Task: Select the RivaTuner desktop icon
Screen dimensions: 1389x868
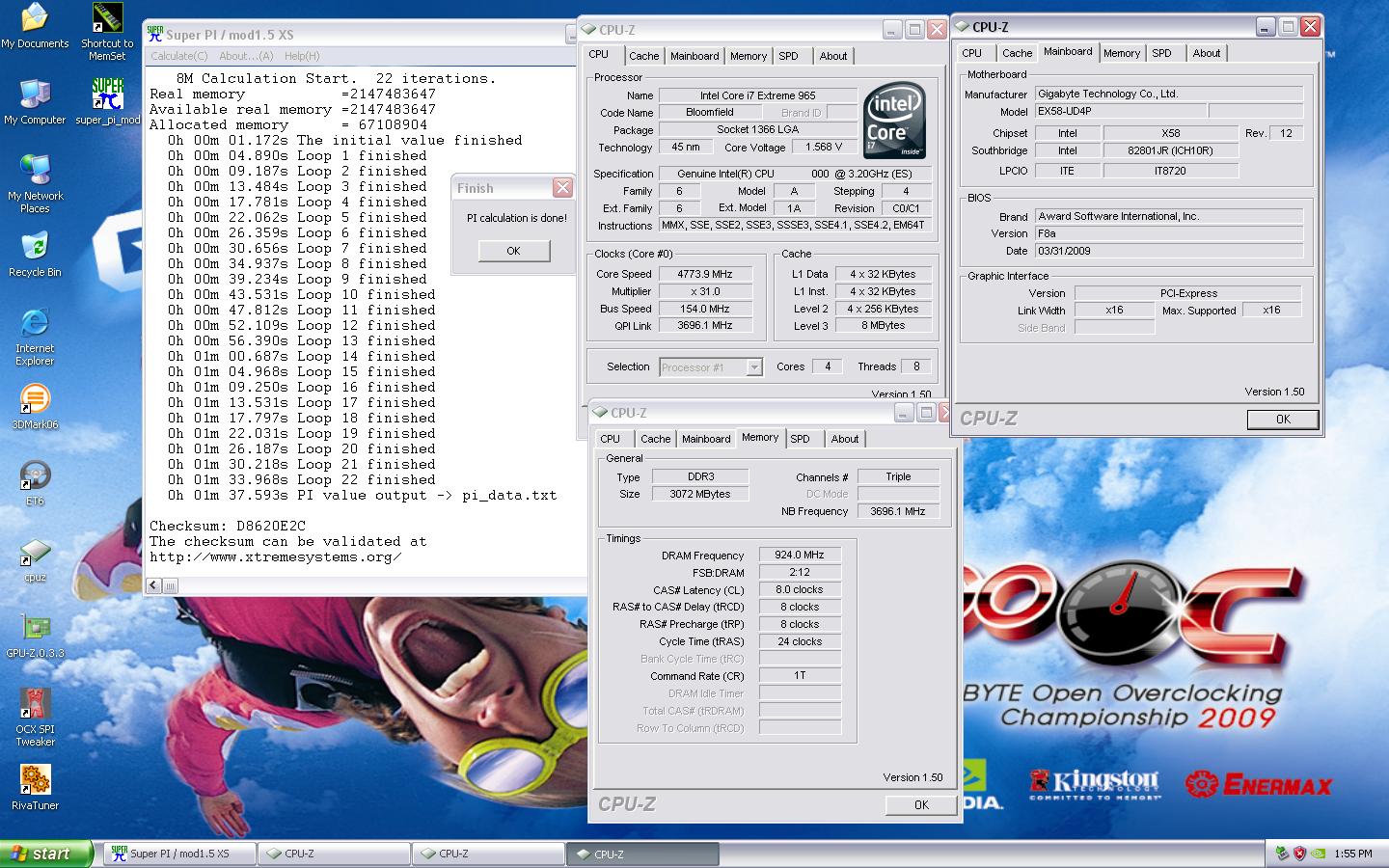Action: [35, 788]
